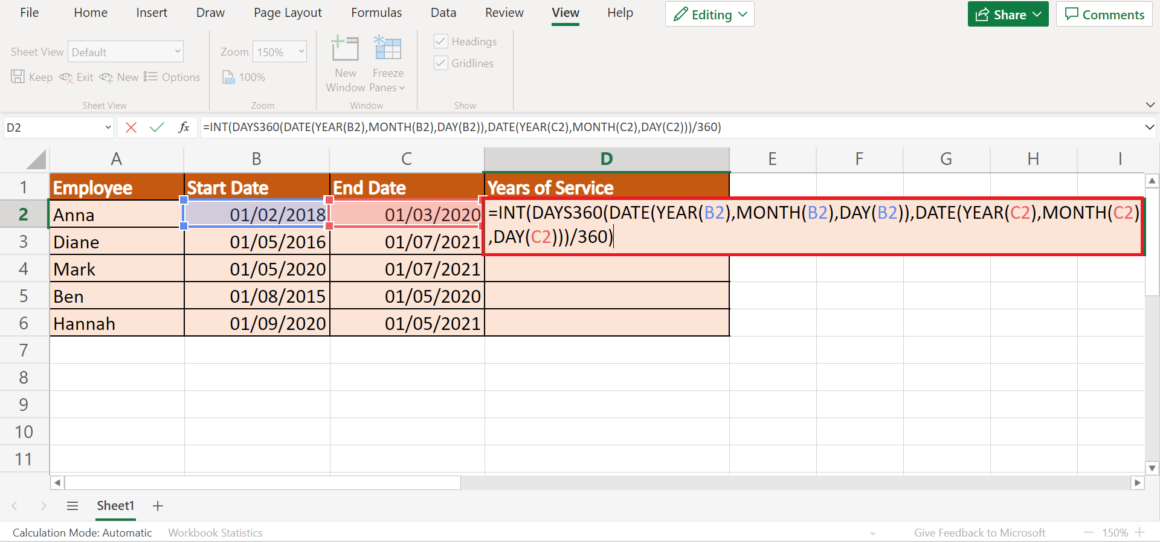Click the horizontal scrollbar track
The image size is (1160, 542).
click(x=800, y=482)
